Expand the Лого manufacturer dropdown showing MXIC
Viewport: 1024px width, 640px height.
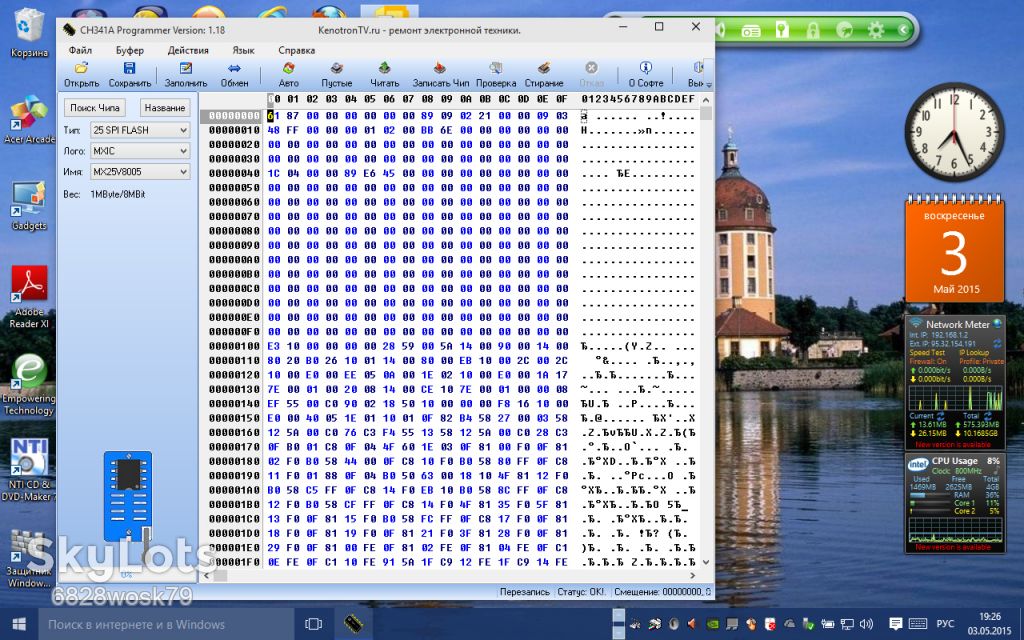coord(140,151)
